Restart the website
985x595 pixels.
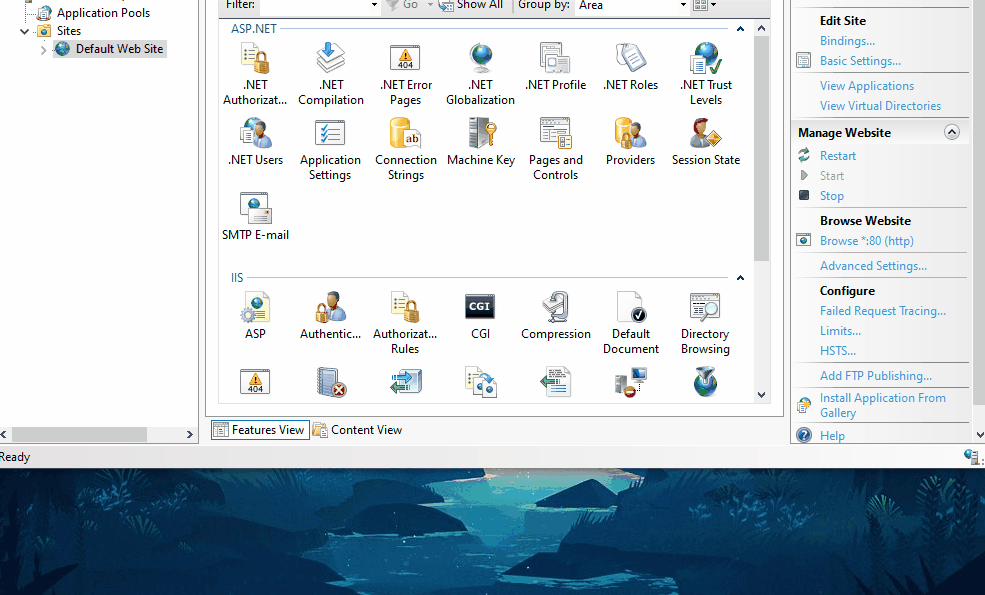837,156
